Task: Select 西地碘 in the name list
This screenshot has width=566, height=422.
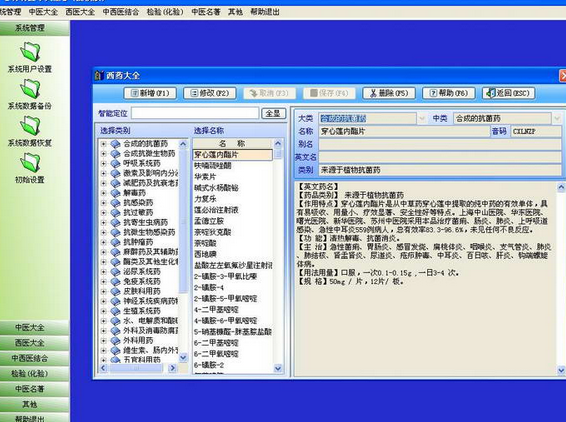Action: 205,254
